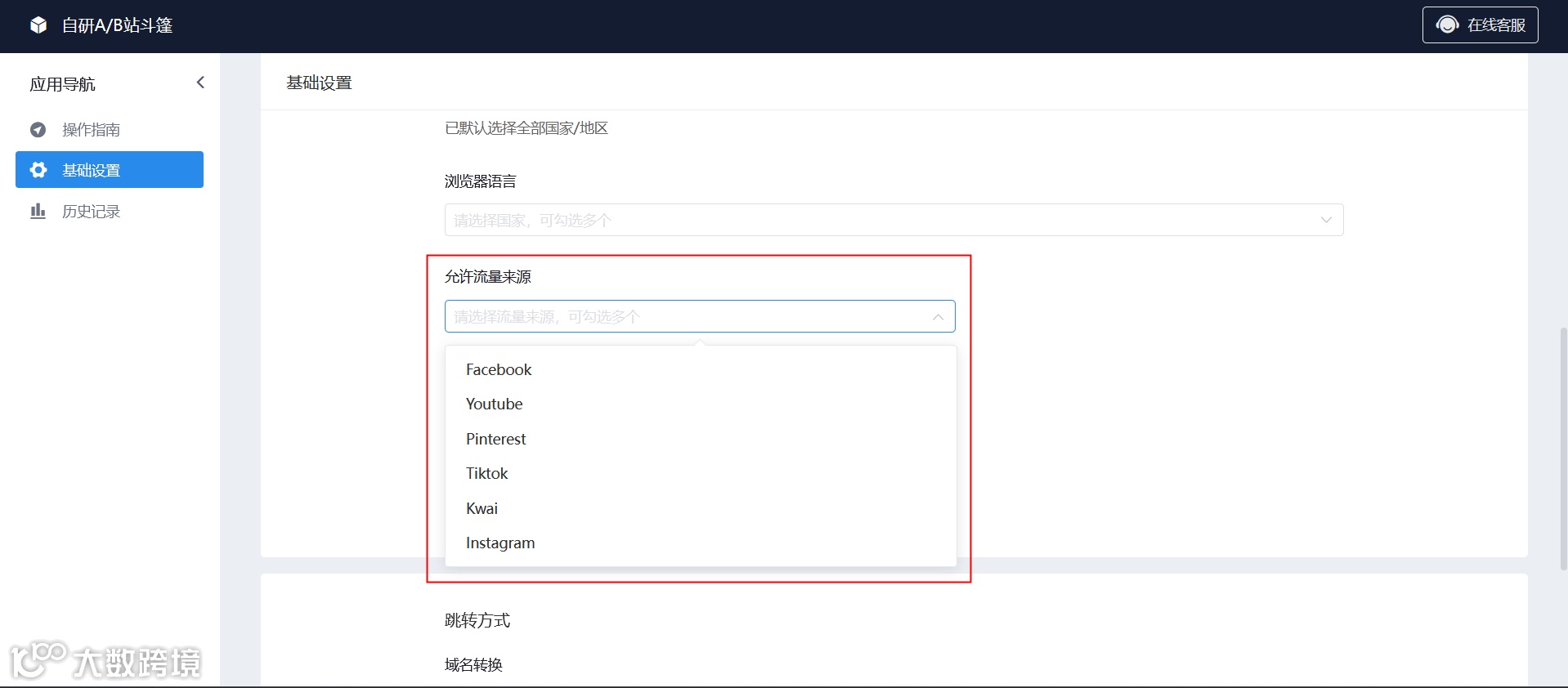Choose Kwai from traffic source list
Viewport: 1568px width, 688px height.
(x=701, y=508)
